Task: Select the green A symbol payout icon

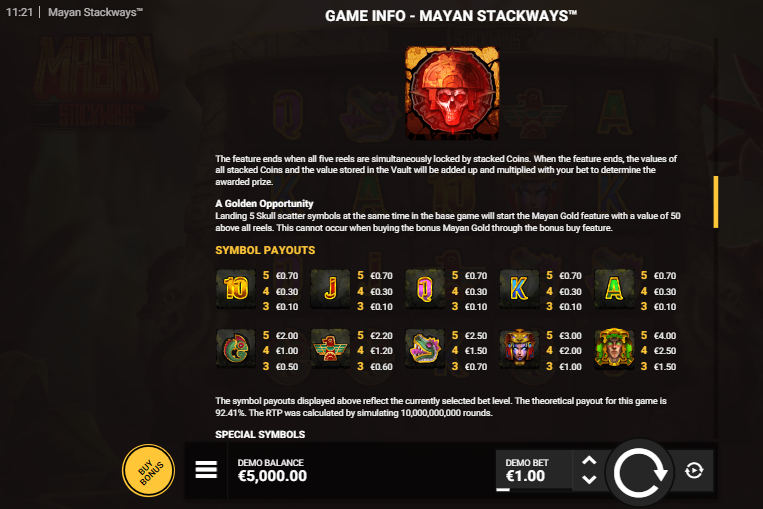Action: [614, 289]
